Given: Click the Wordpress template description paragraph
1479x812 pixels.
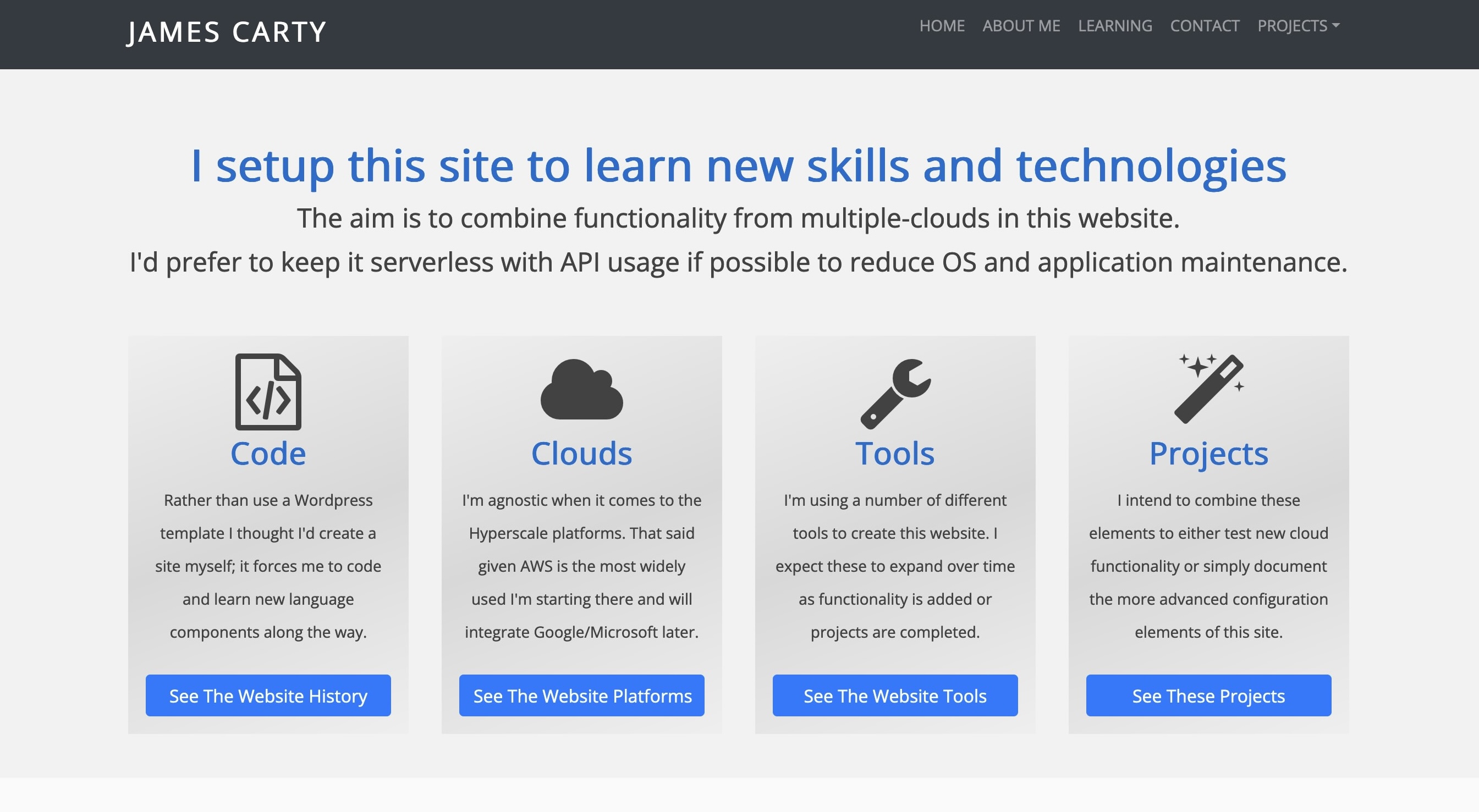Looking at the screenshot, I should tap(268, 566).
